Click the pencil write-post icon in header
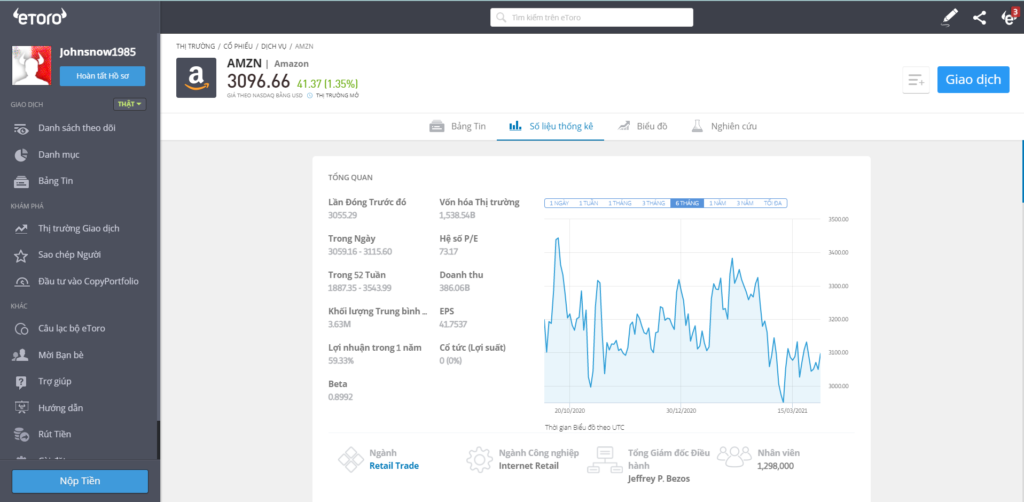The width and height of the screenshot is (1024, 502). [949, 18]
